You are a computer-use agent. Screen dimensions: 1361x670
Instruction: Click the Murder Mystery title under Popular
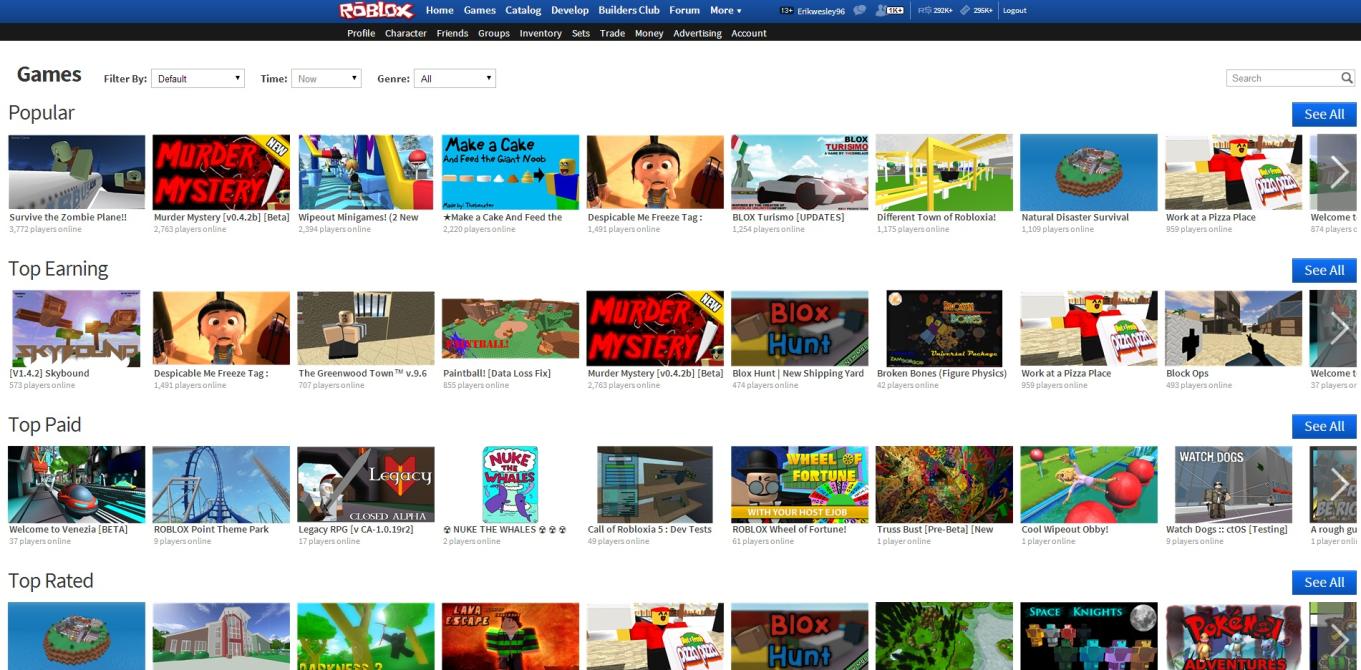click(221, 217)
